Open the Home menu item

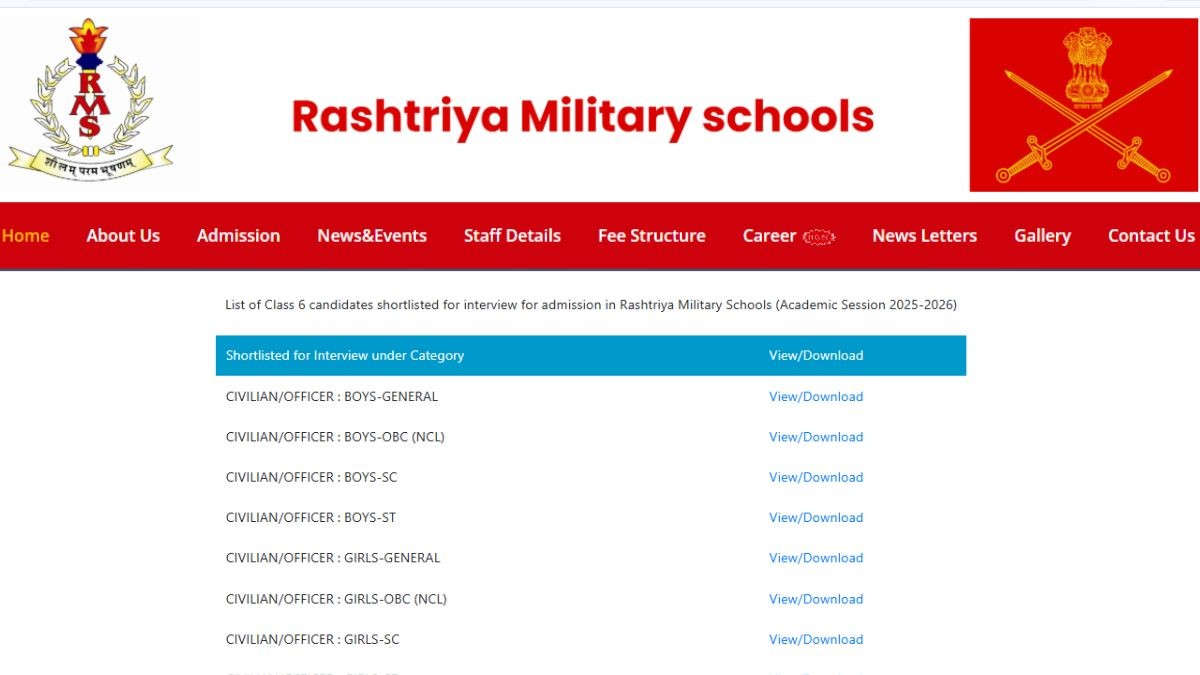(25, 236)
